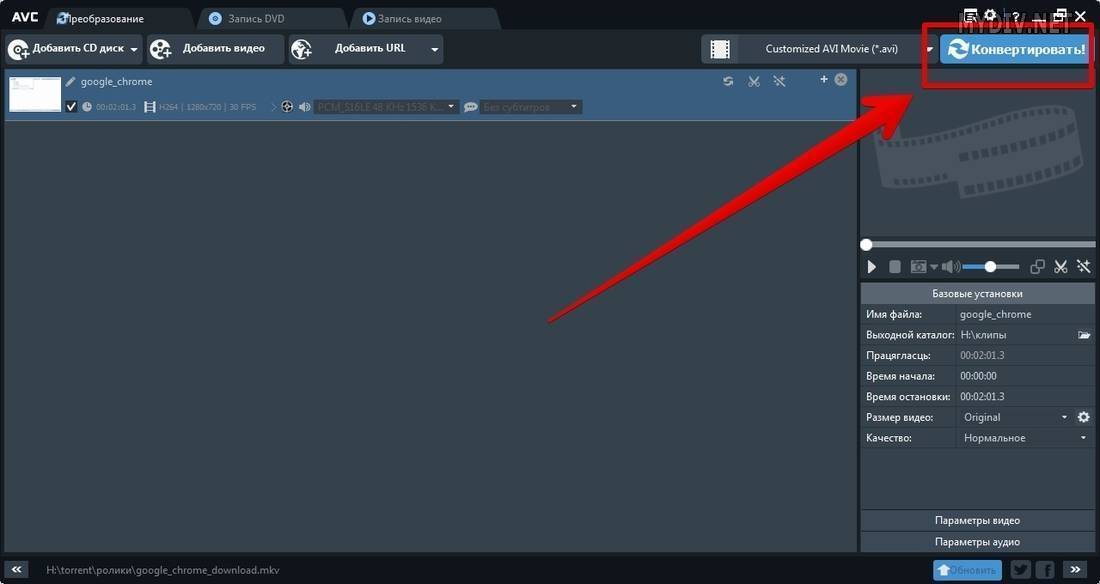The image size is (1100, 584).
Task: Open the Twitter icon in status bar
Action: click(1021, 570)
